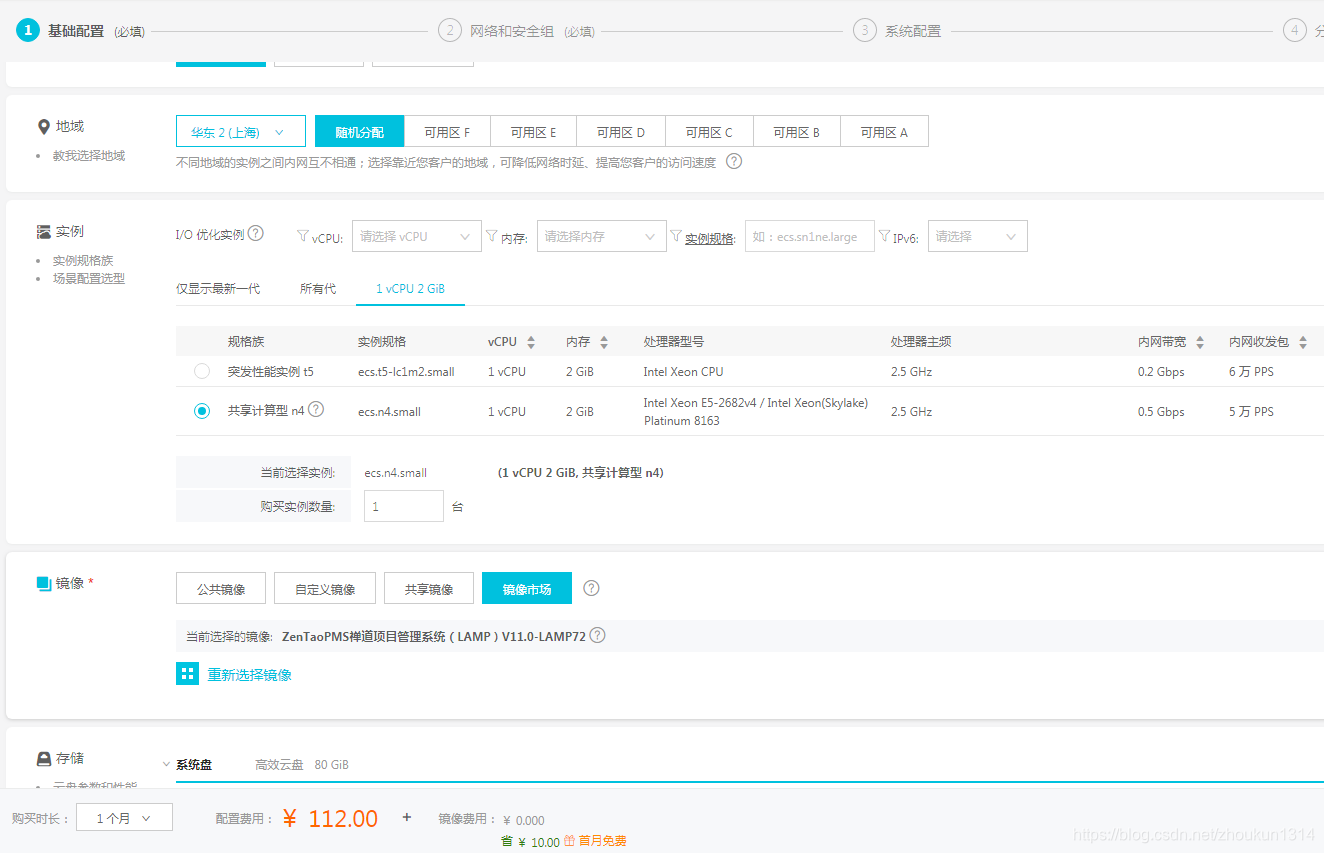Viewport: 1324px width, 853px height.
Task: Click ecs.t5-lc1m2.small table cell
Action: click(406, 372)
